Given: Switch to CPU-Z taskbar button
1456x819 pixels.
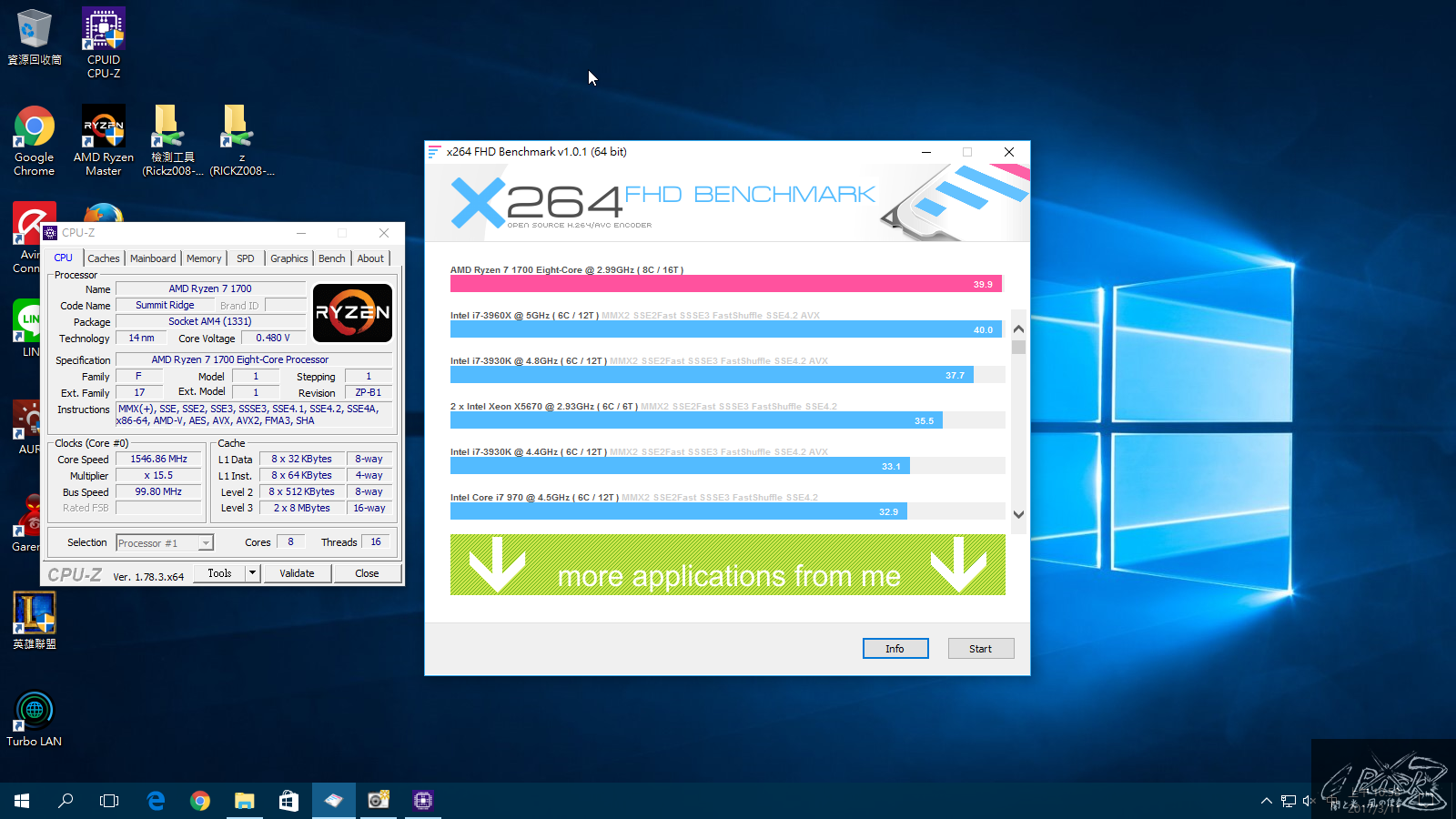Looking at the screenshot, I should click(x=422, y=801).
